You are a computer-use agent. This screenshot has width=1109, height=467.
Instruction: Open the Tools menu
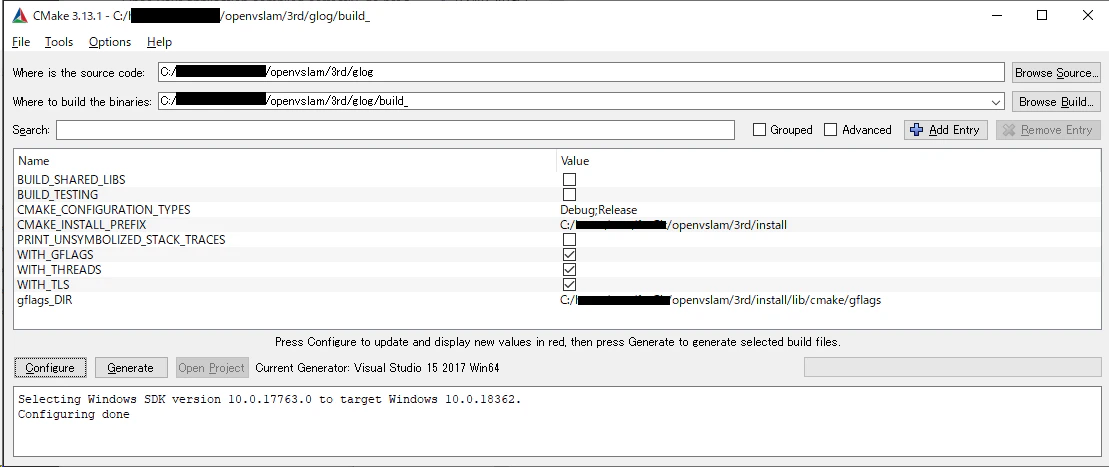click(x=59, y=42)
